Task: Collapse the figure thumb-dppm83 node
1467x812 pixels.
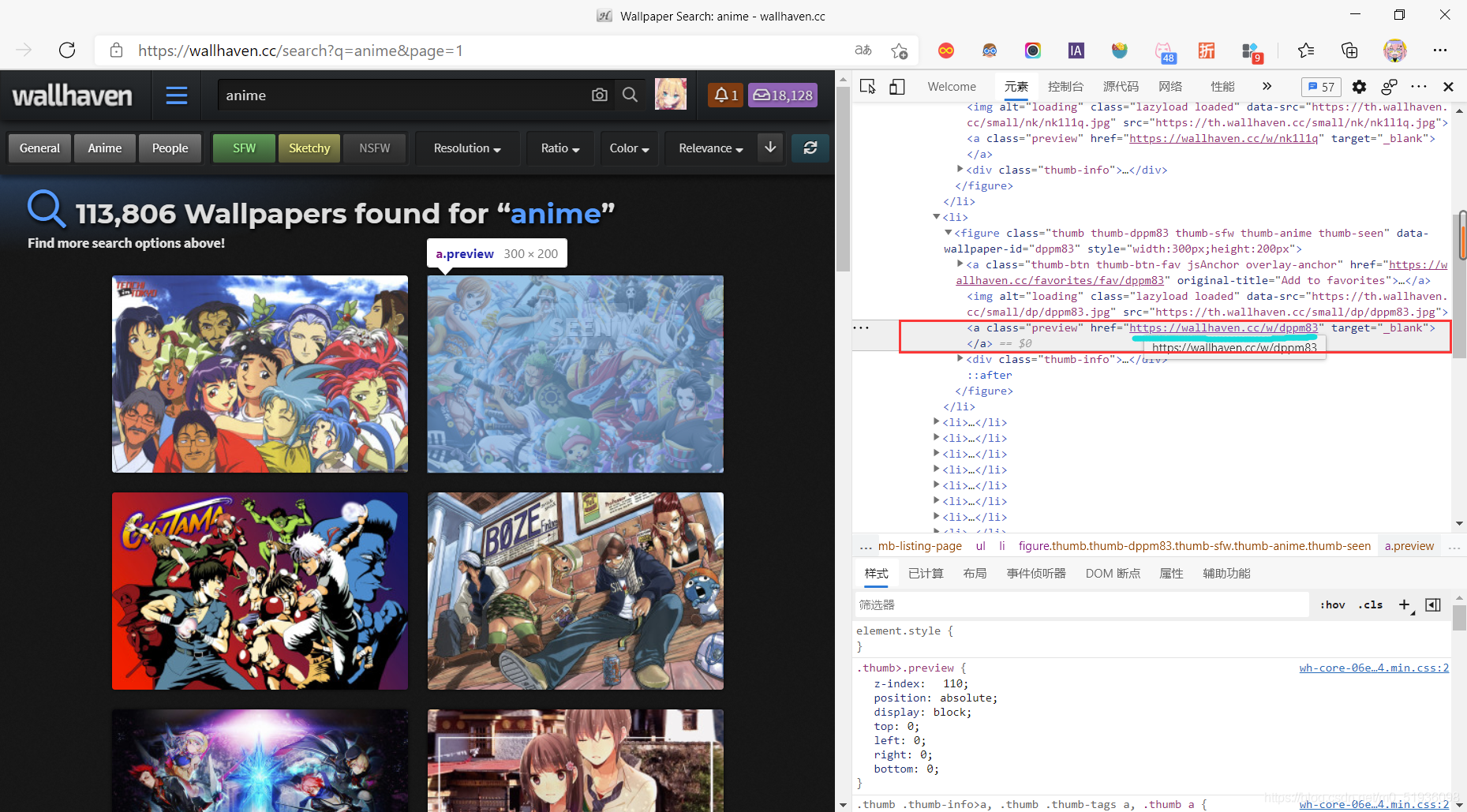Action: [949, 233]
